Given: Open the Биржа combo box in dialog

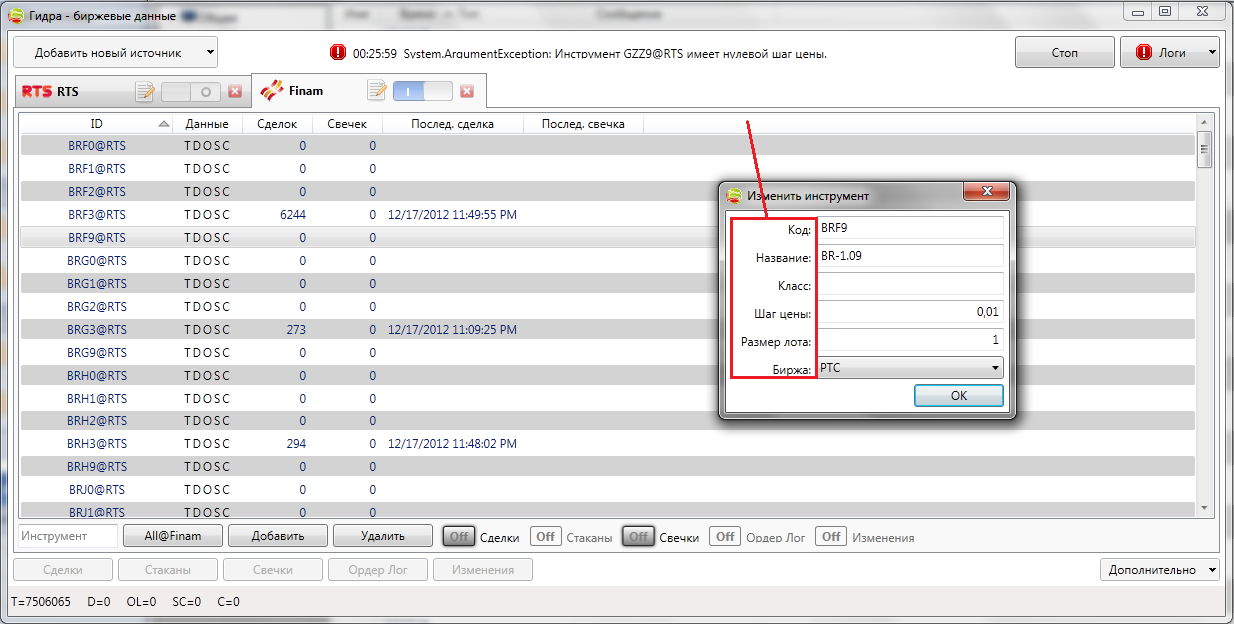Looking at the screenshot, I should tap(910, 368).
